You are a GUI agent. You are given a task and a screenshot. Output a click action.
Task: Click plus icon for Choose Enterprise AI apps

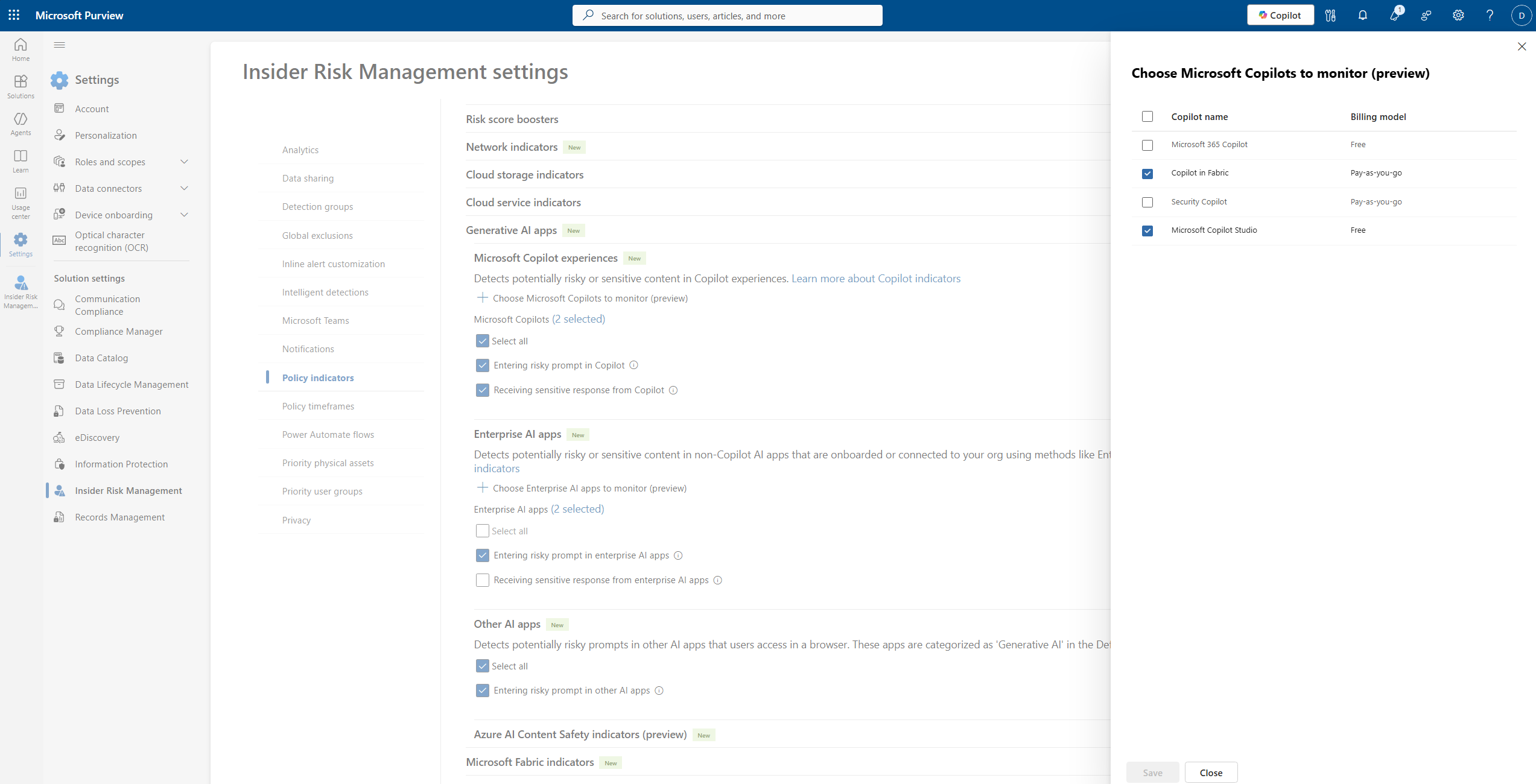[482, 487]
